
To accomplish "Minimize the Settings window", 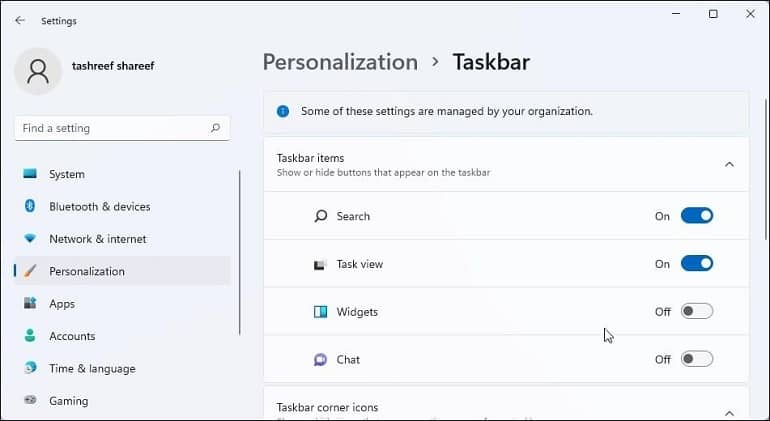I will [676, 14].
